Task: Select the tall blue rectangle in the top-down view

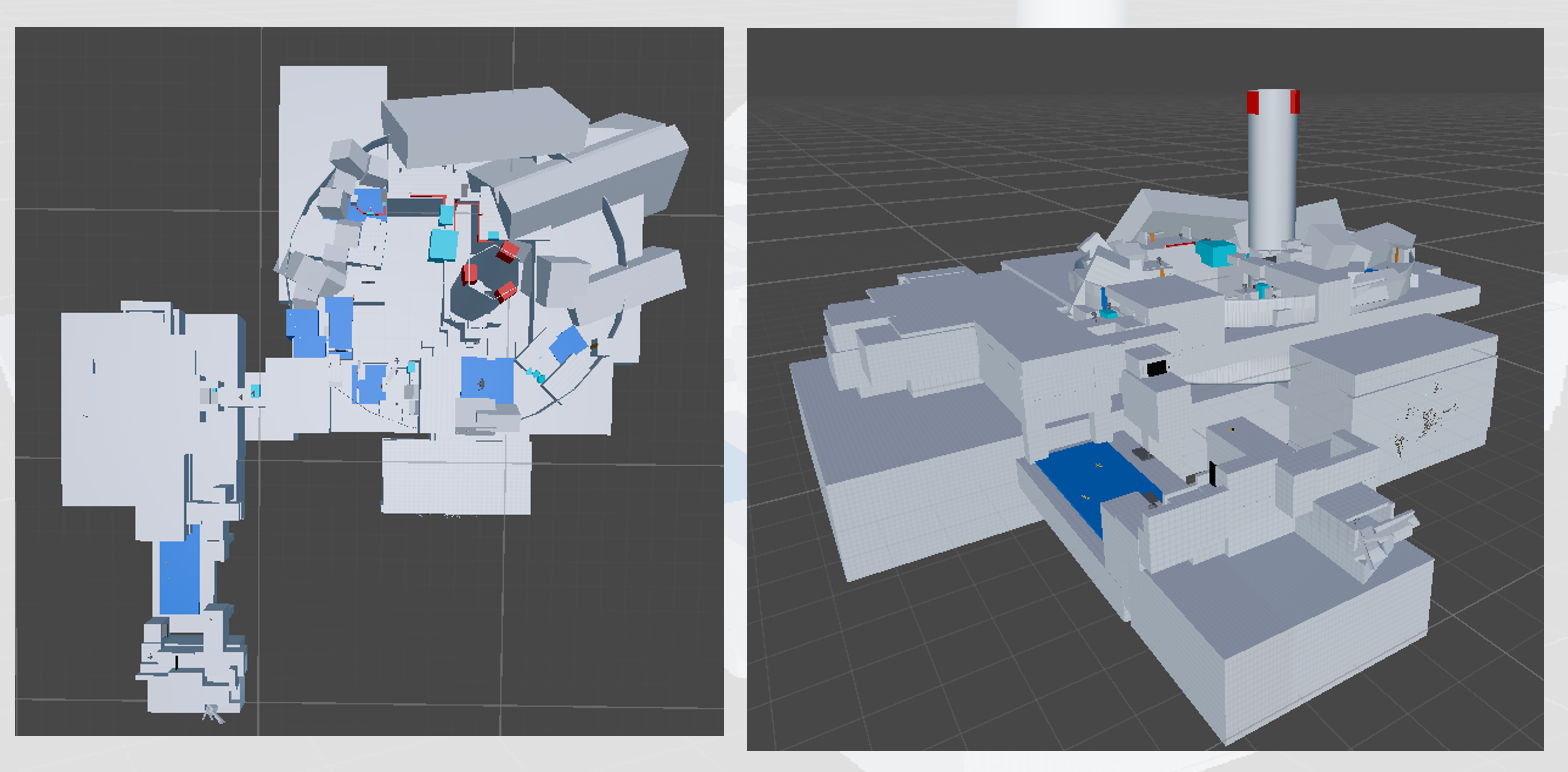Action: [179, 576]
